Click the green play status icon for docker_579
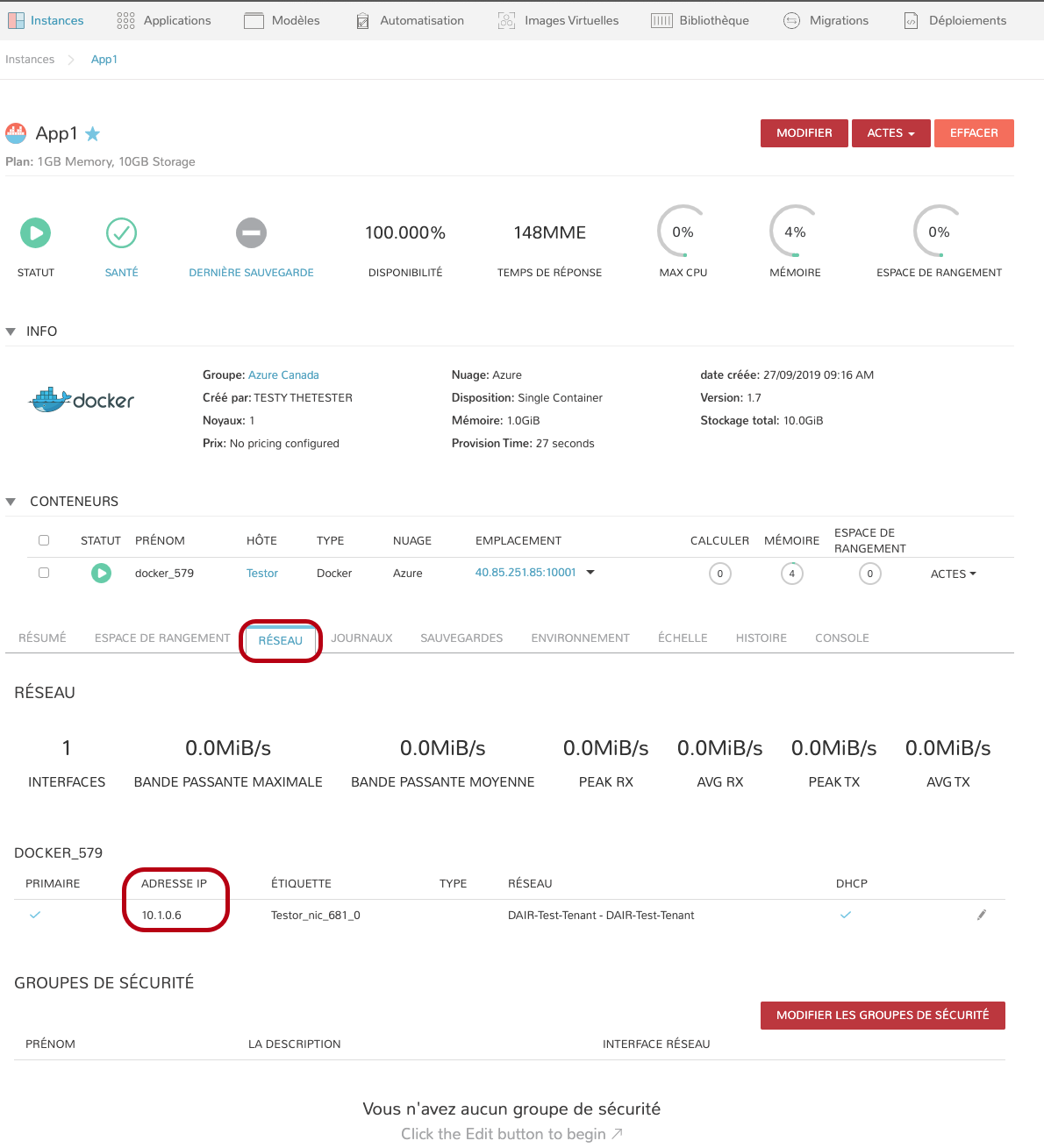This screenshot has width=1044, height=1148. pyautogui.click(x=102, y=574)
